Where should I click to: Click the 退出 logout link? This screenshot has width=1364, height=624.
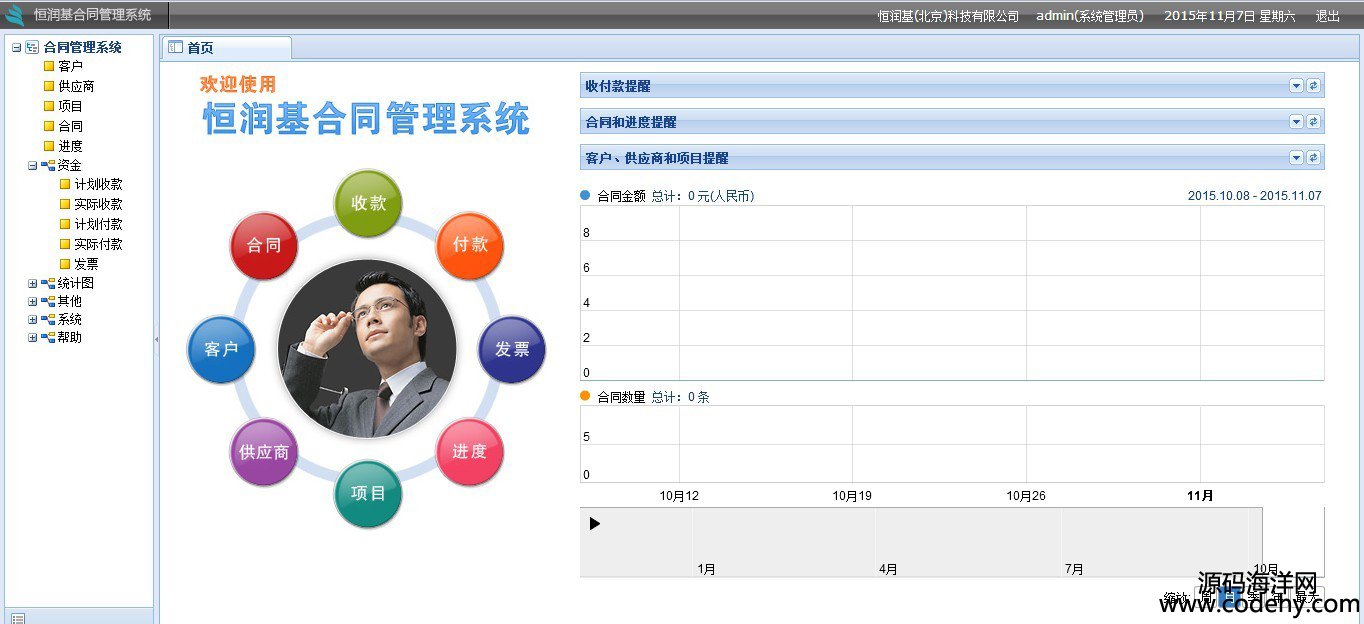[1327, 16]
